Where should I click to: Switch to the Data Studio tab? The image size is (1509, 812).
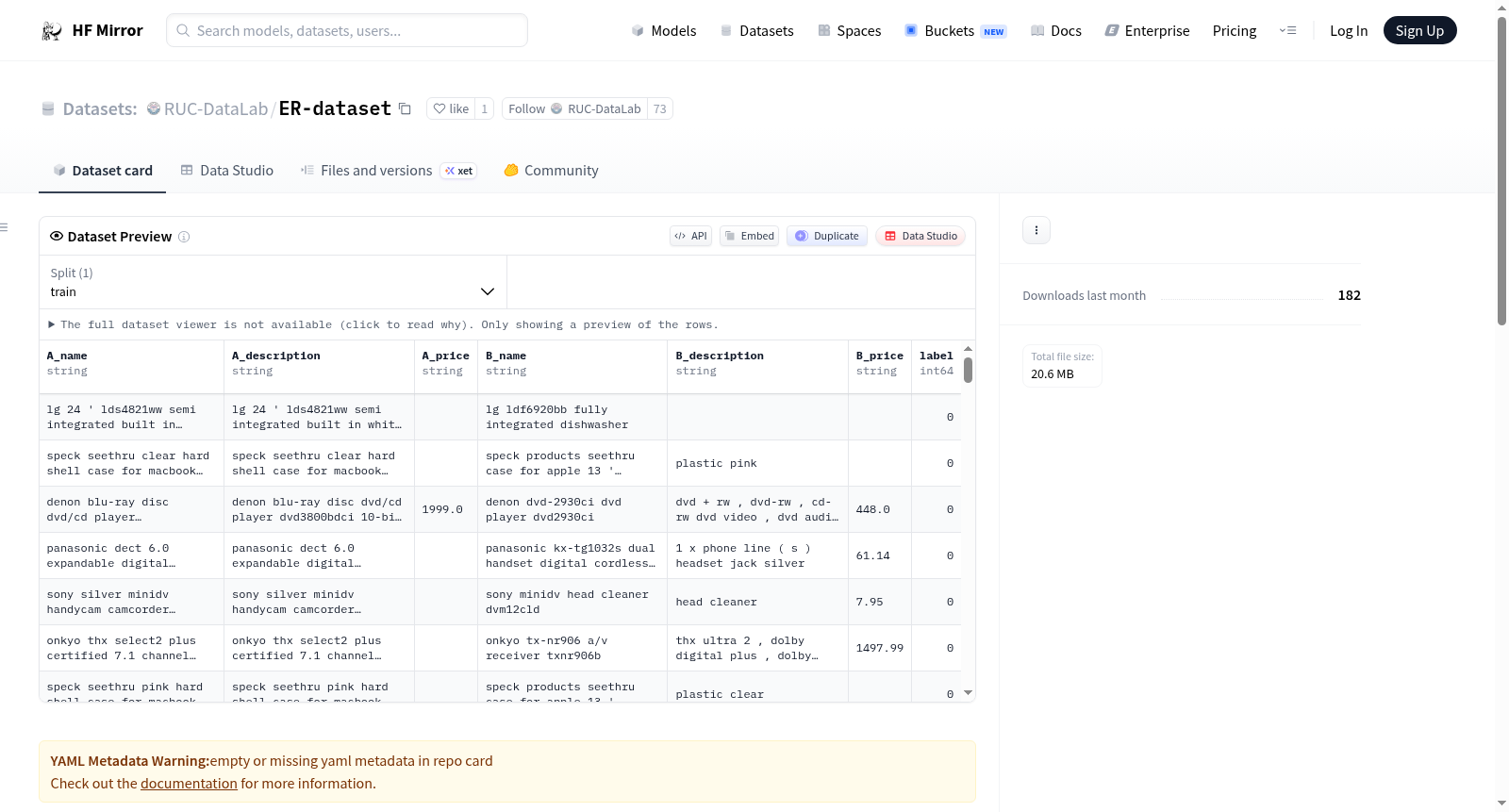pos(226,171)
